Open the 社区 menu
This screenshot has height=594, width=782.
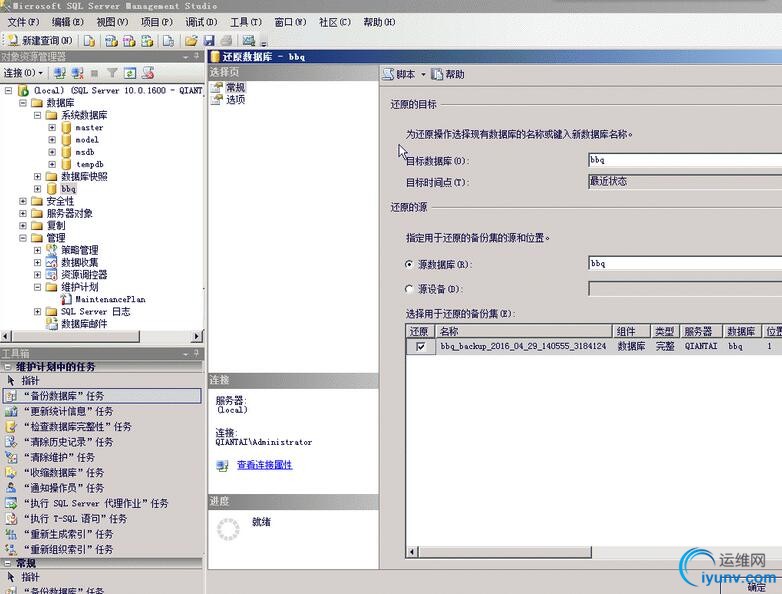point(335,22)
